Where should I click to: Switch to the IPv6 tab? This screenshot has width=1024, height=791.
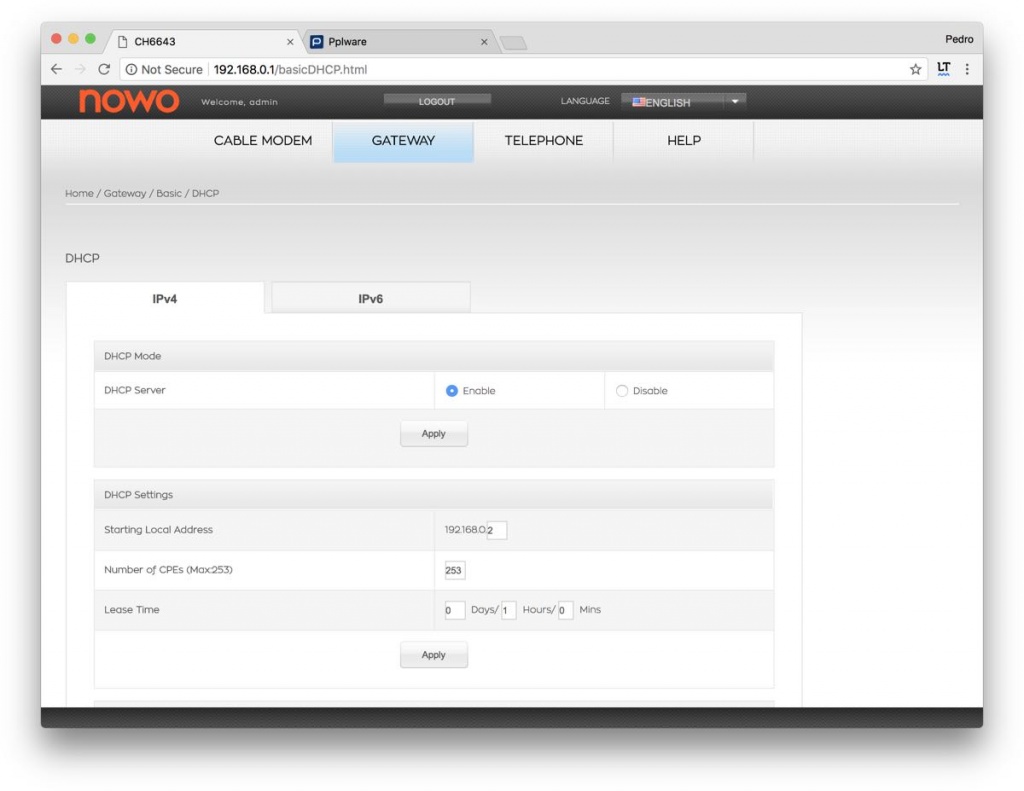coord(368,297)
